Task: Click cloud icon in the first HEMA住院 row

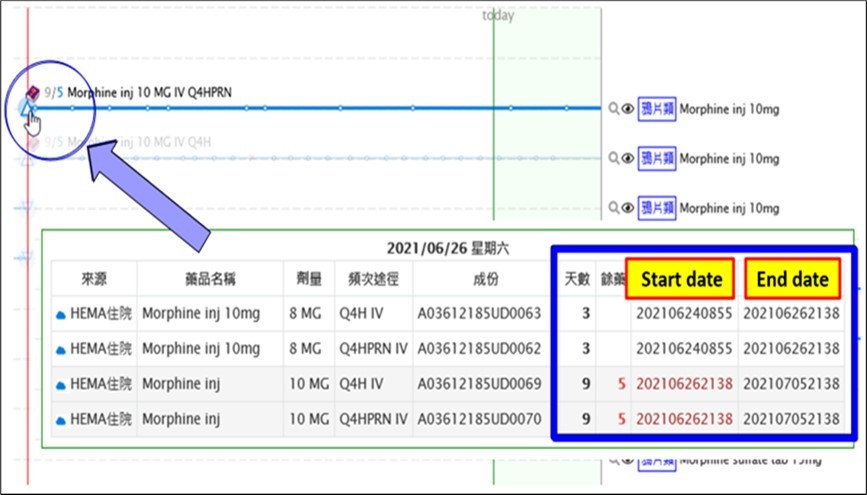Action: [x=61, y=314]
